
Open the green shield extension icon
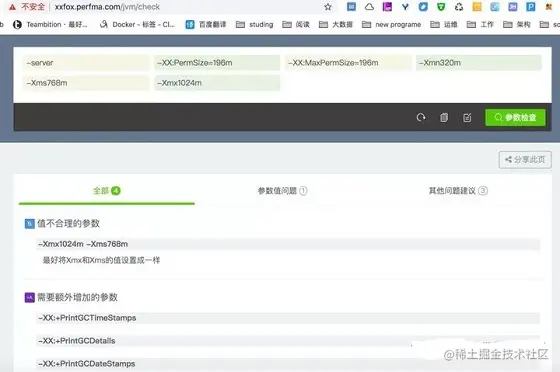(441, 7)
